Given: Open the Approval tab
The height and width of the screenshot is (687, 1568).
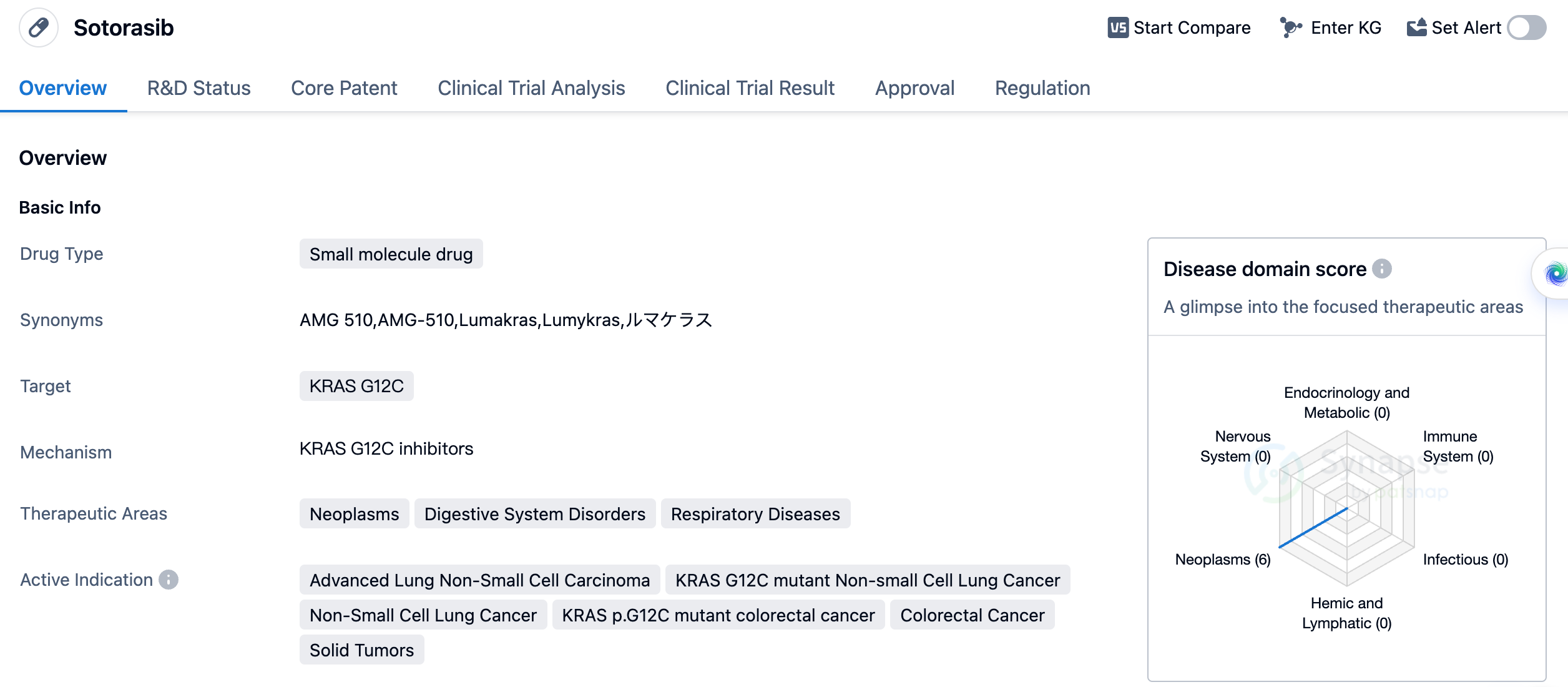Looking at the screenshot, I should click(x=914, y=88).
